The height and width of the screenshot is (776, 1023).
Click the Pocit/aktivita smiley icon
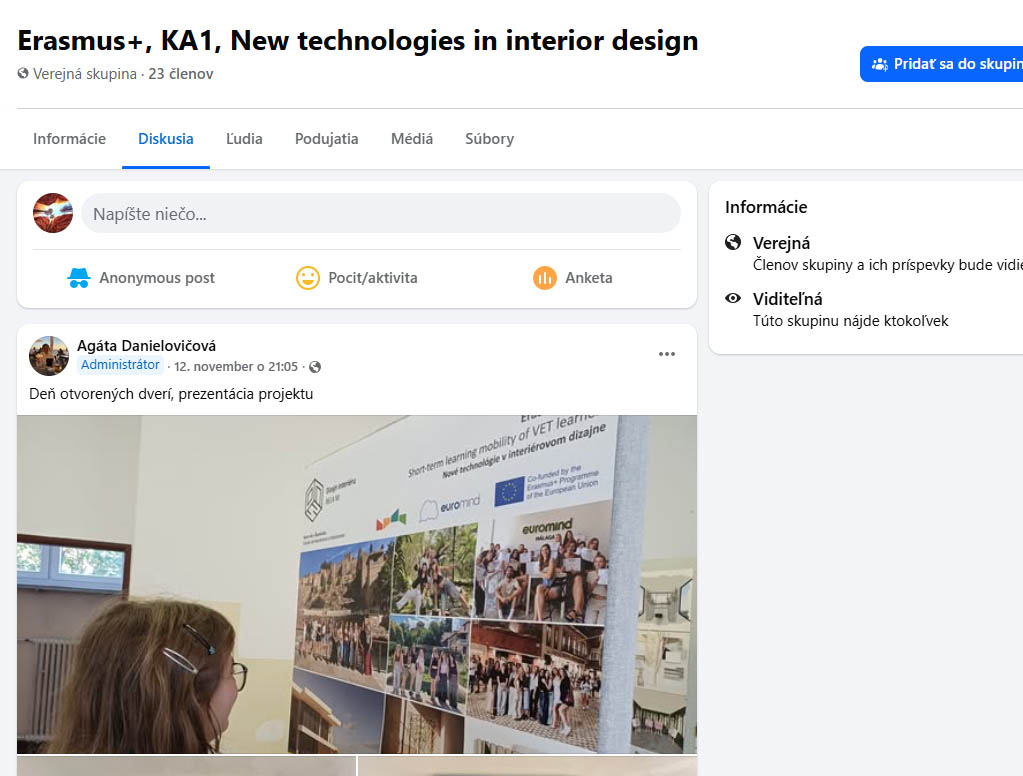308,278
